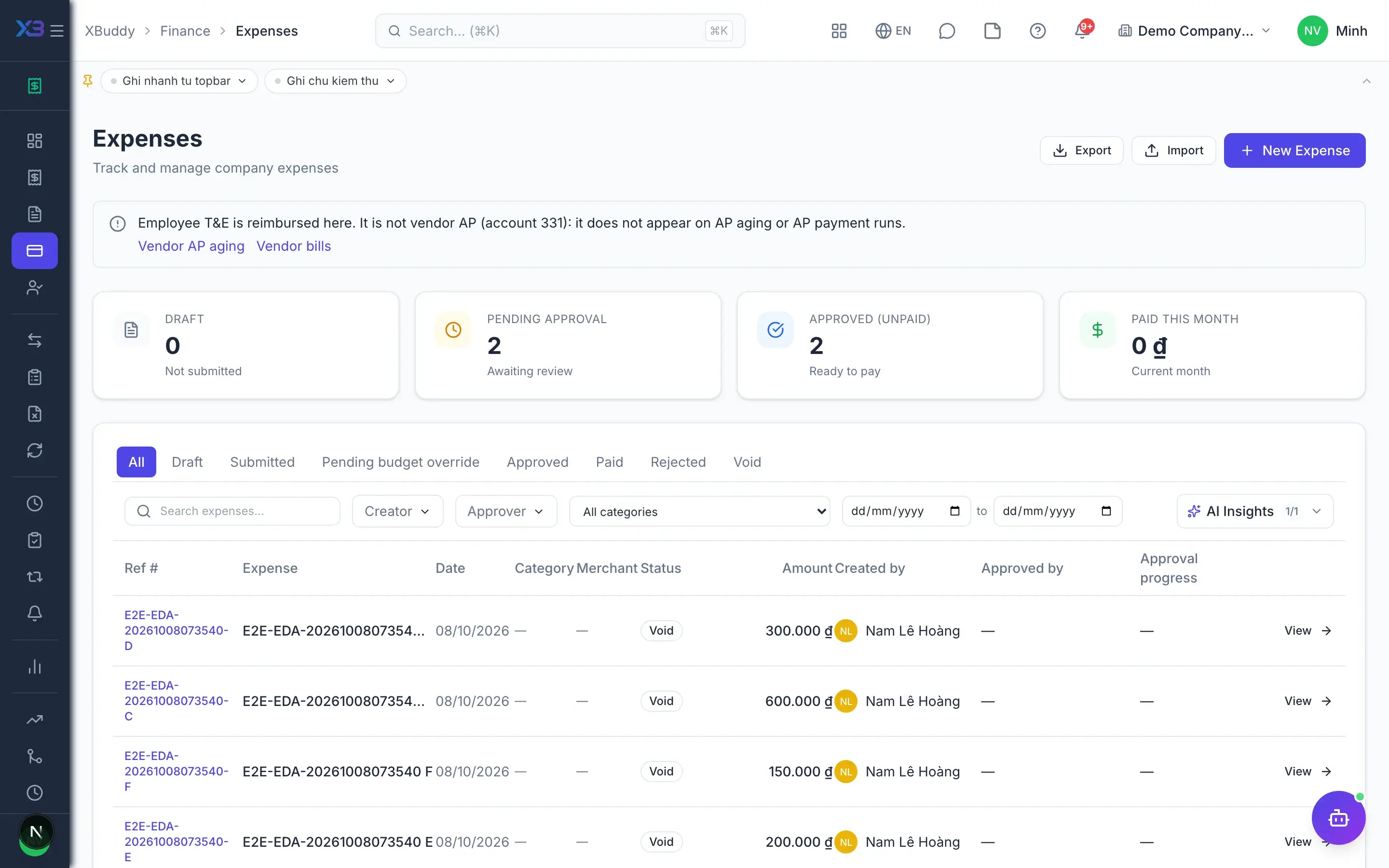Switch to the Pending budget override tab
The width and height of the screenshot is (1389, 868).
[x=401, y=462]
